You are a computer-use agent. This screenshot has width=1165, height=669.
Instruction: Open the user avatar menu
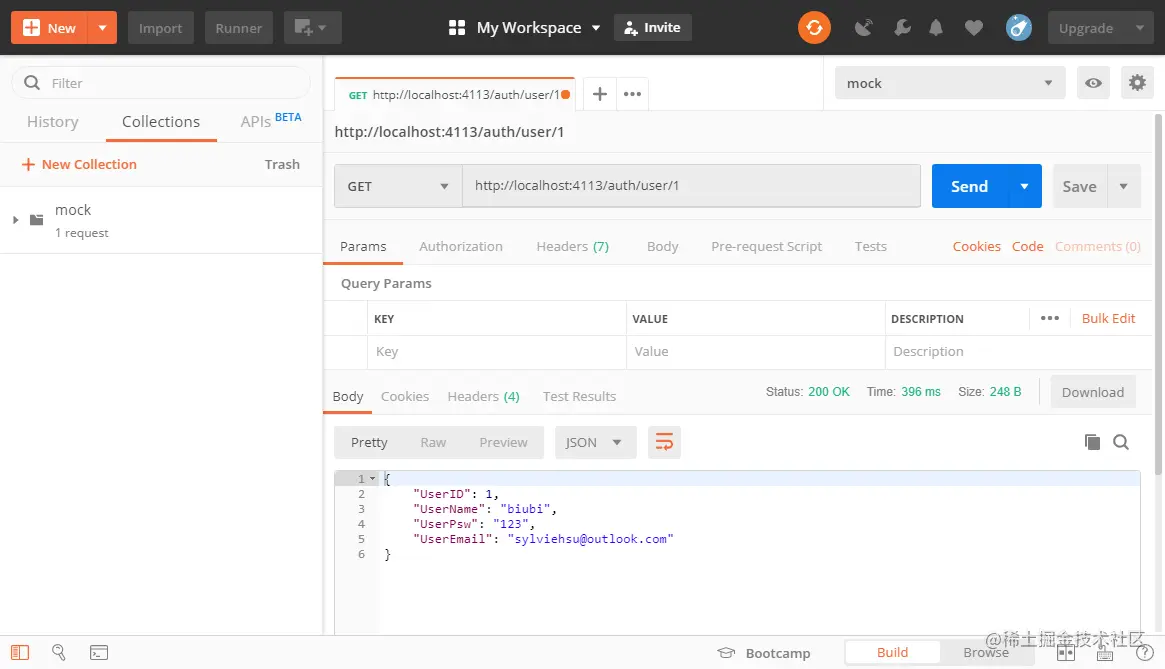pos(1019,28)
